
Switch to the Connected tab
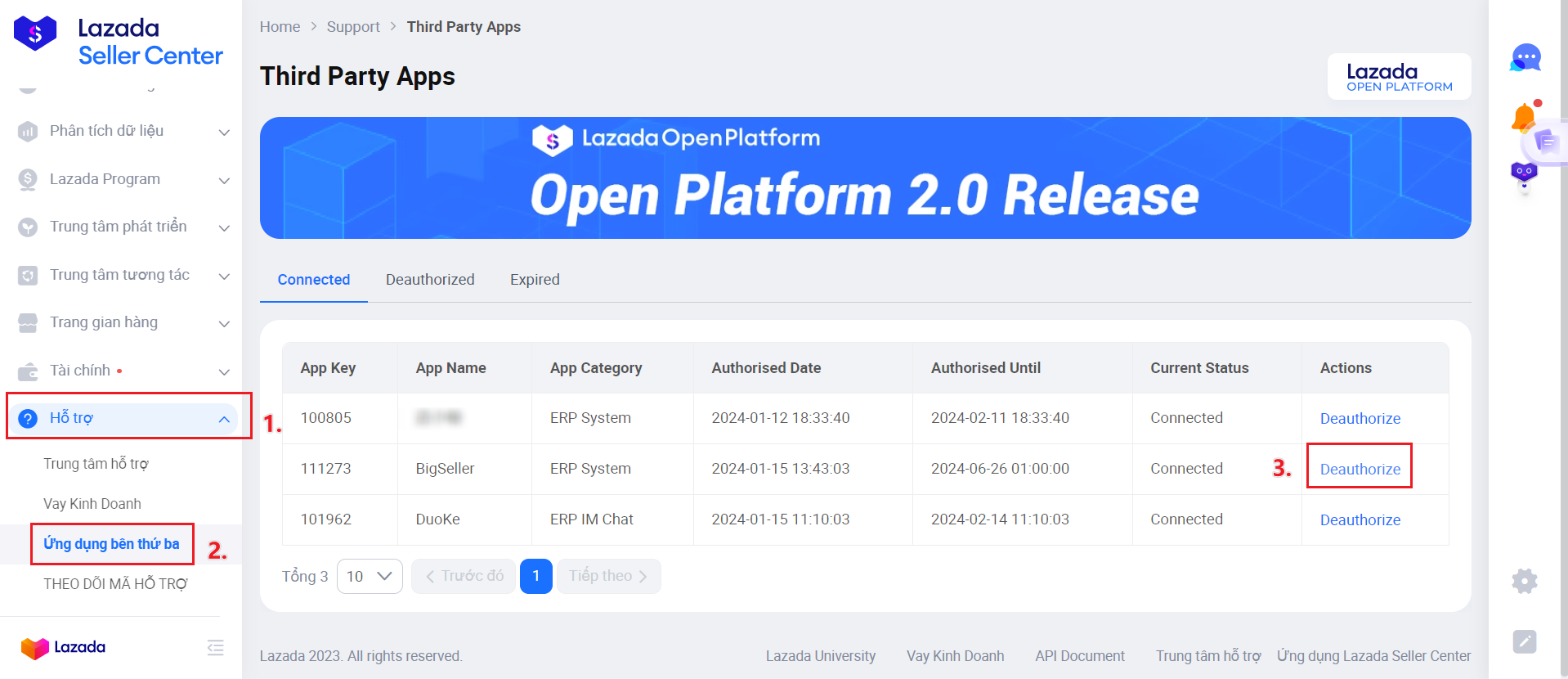pos(314,280)
